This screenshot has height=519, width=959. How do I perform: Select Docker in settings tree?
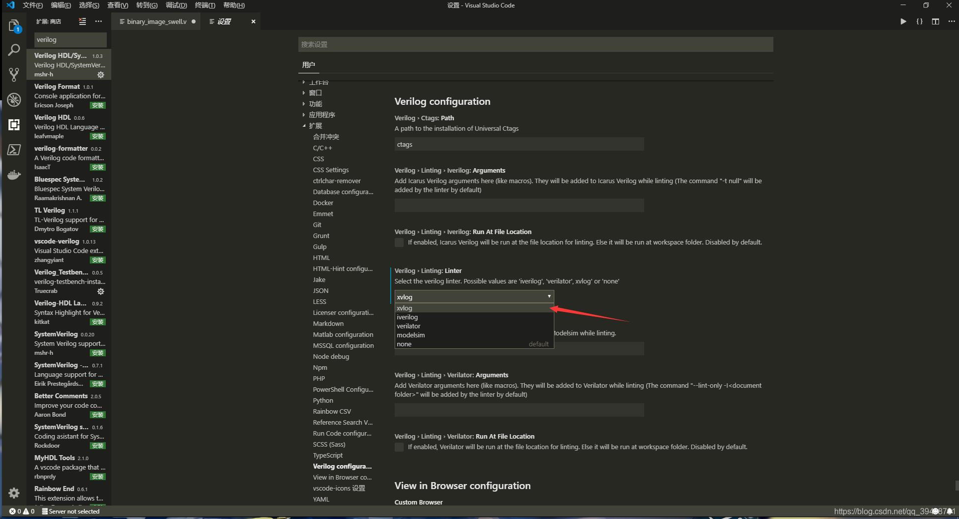[323, 203]
